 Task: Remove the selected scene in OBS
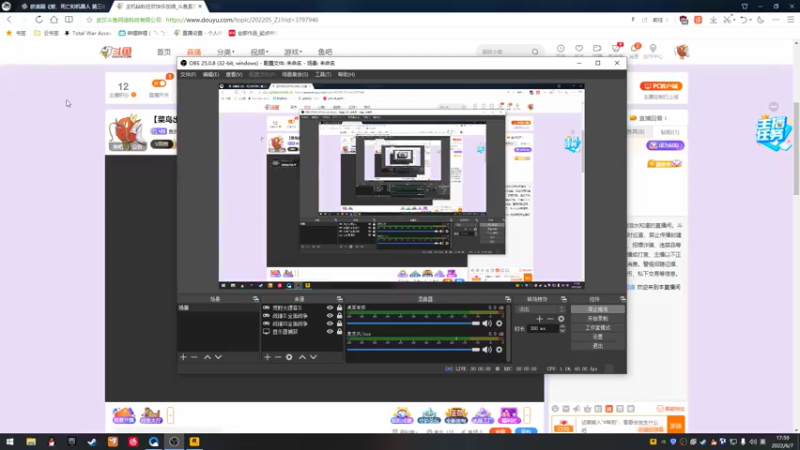(194, 357)
